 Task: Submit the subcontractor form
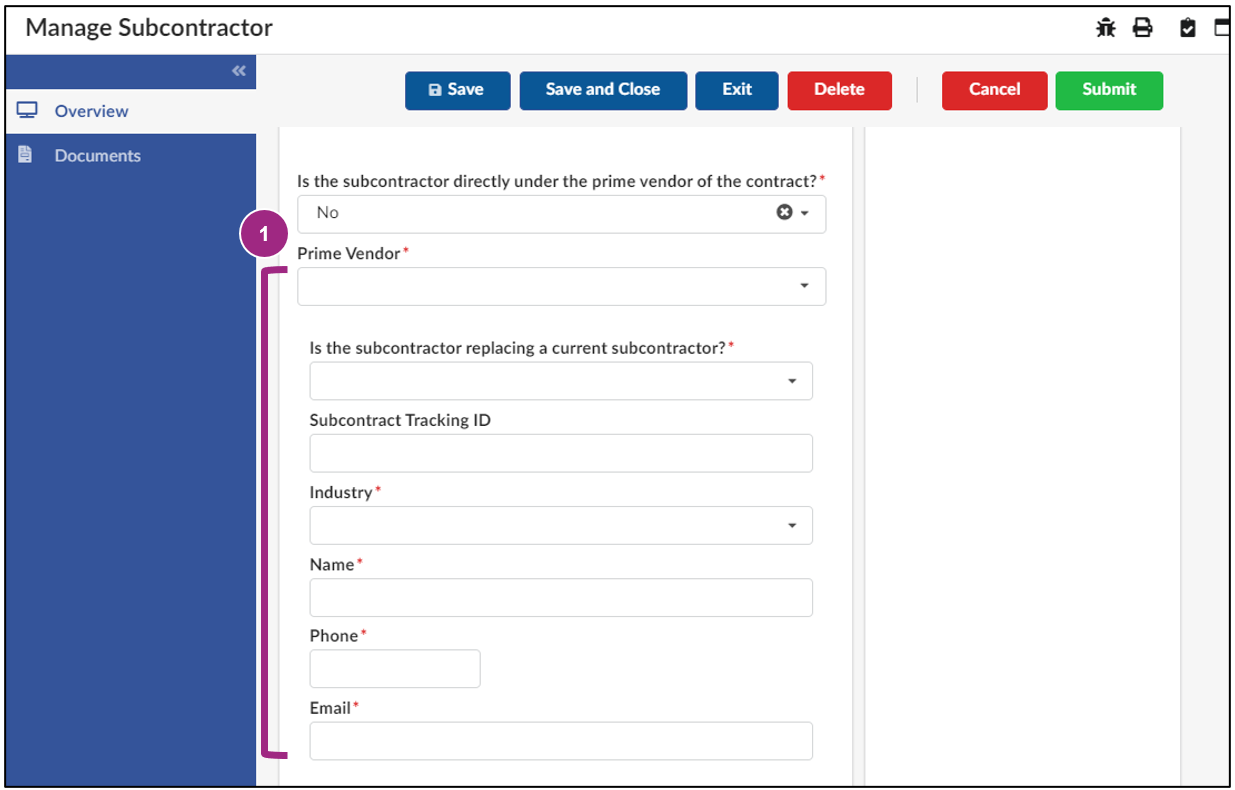(1108, 90)
